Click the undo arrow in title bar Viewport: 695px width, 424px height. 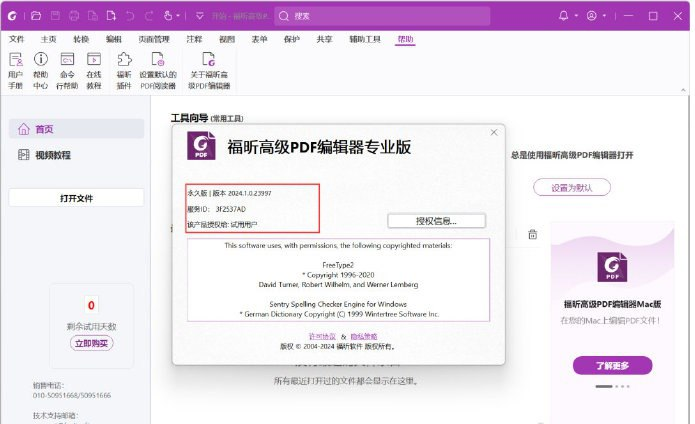pos(130,16)
